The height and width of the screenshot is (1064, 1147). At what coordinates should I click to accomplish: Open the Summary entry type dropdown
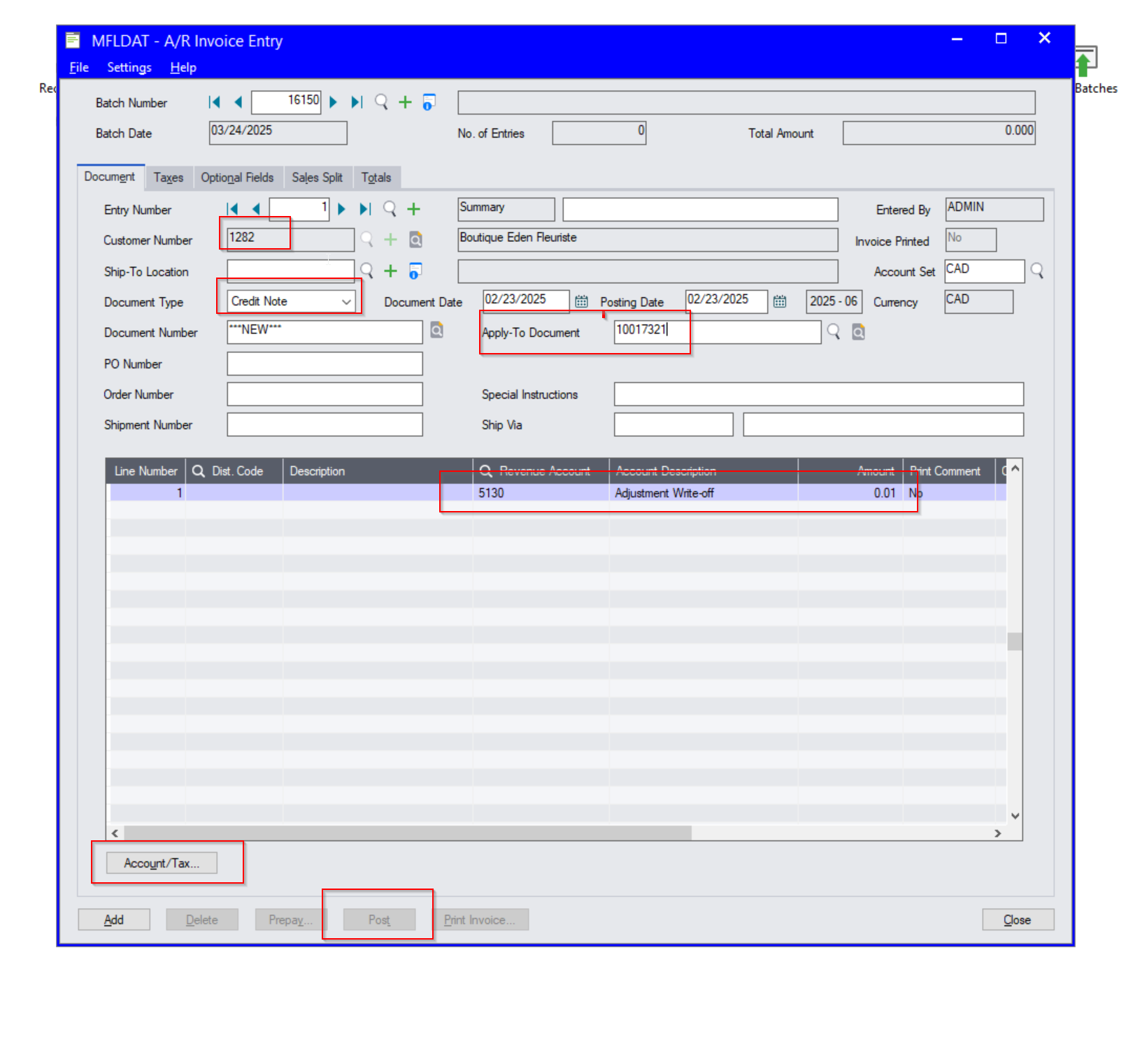pyautogui.click(x=506, y=208)
